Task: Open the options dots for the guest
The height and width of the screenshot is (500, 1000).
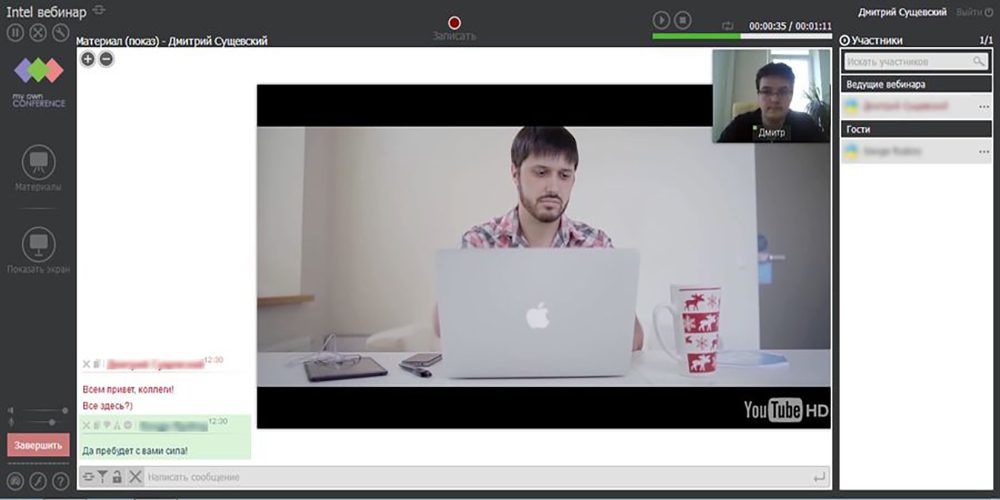Action: coord(984,152)
